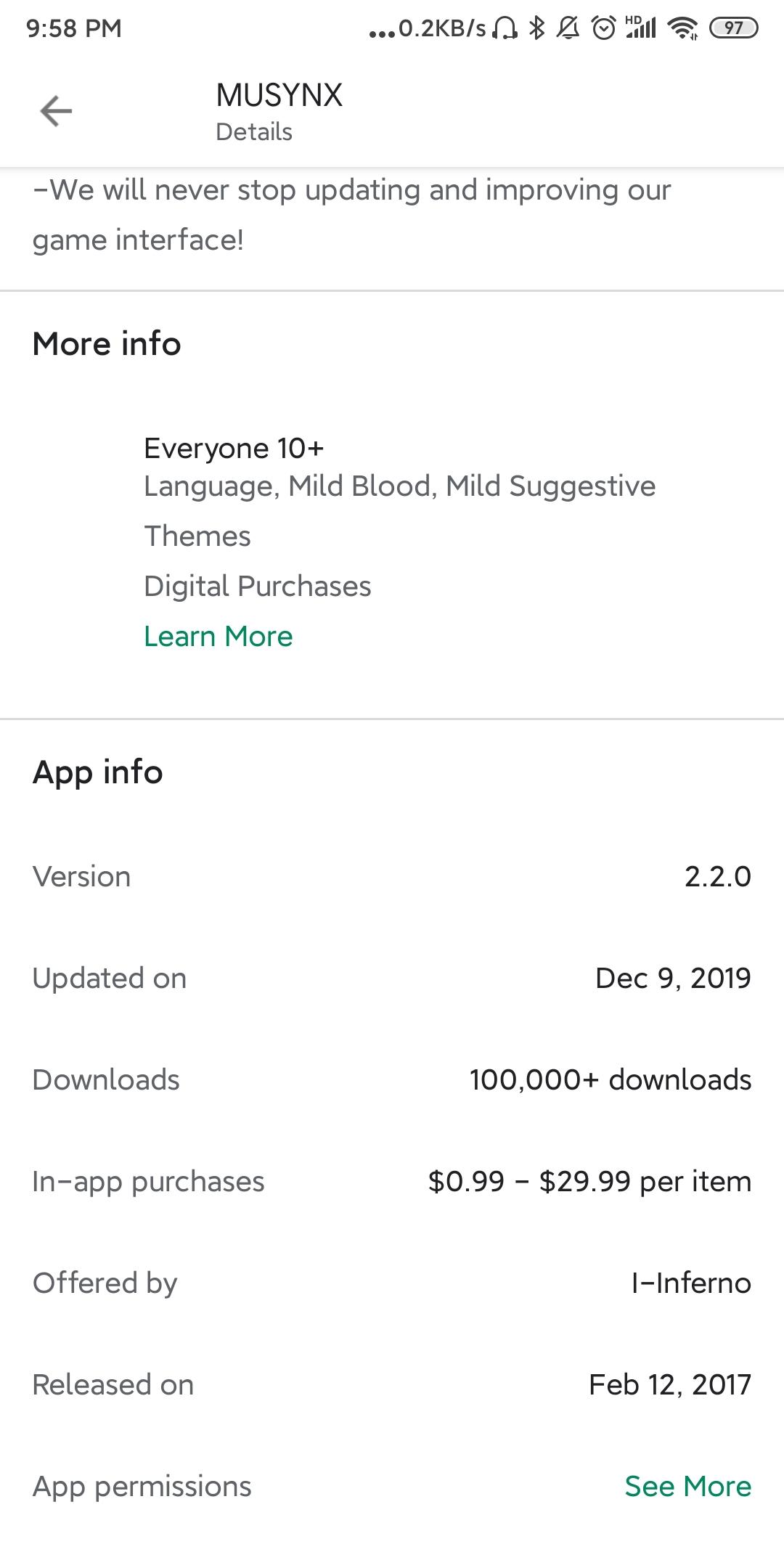Tap the Wi-Fi signal icon
Image resolution: width=784 pixels, height=1568 pixels.
click(683, 28)
